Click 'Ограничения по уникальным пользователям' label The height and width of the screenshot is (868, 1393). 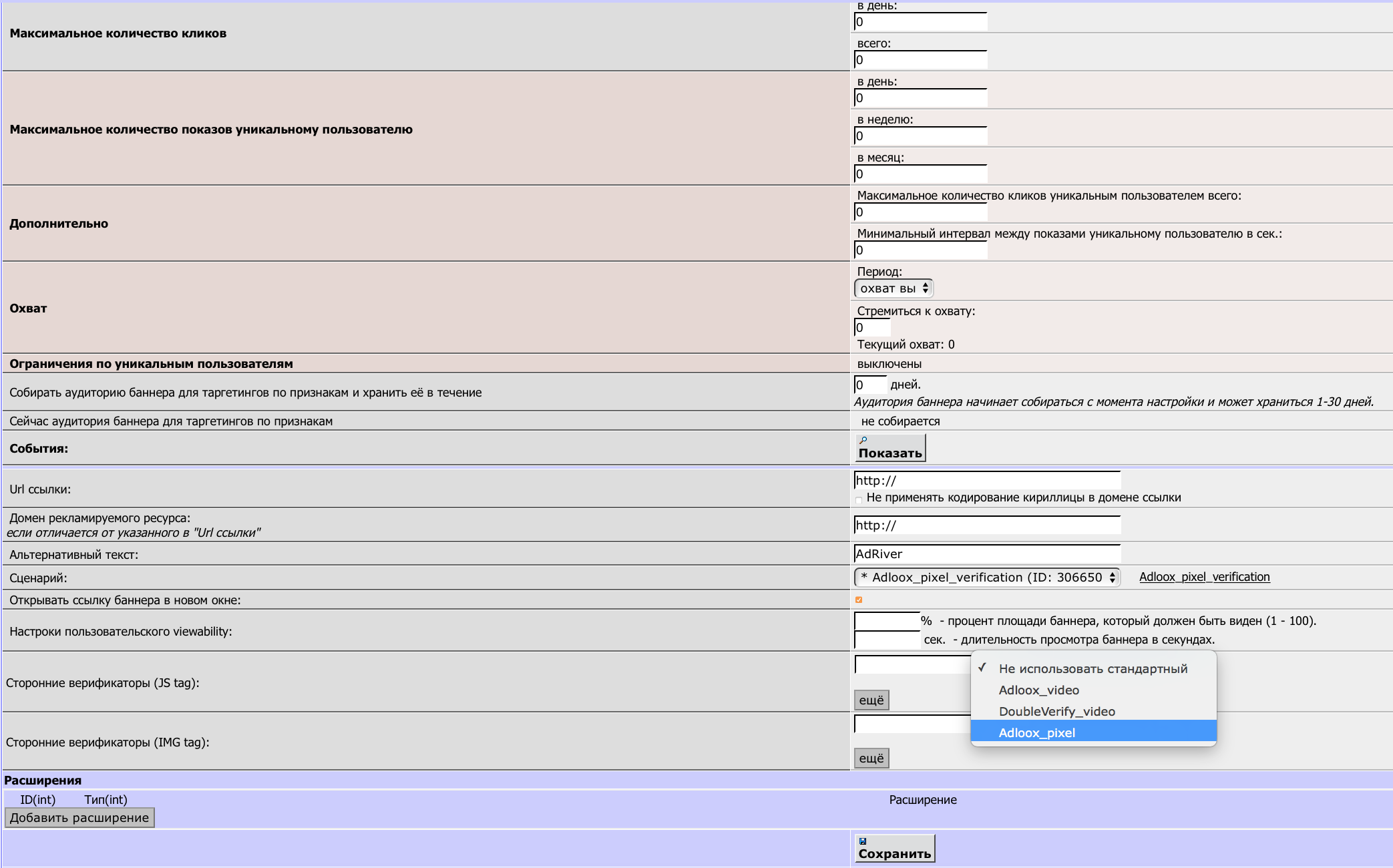pyautogui.click(x=151, y=364)
